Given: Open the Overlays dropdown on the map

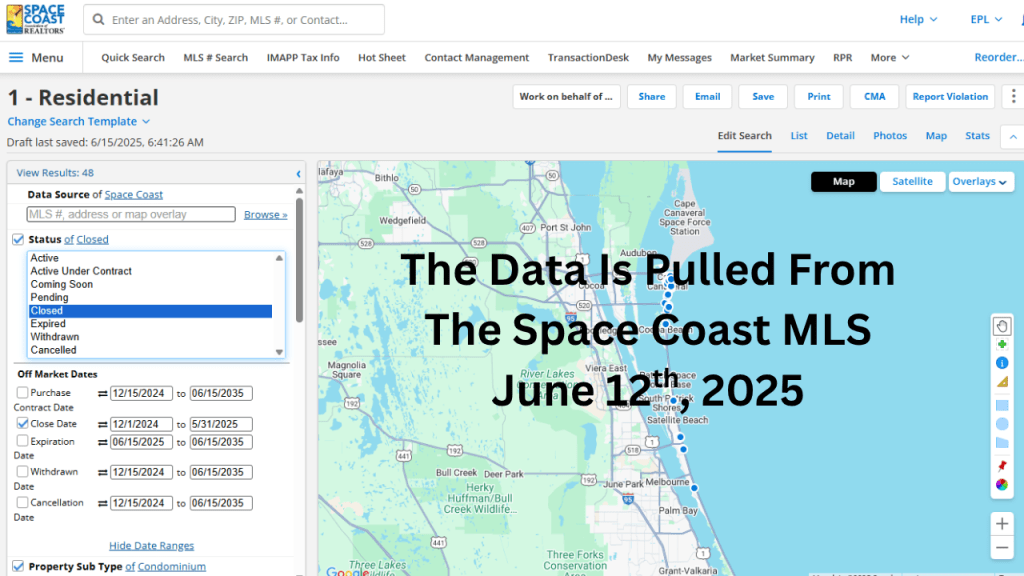Looking at the screenshot, I should click(x=981, y=181).
